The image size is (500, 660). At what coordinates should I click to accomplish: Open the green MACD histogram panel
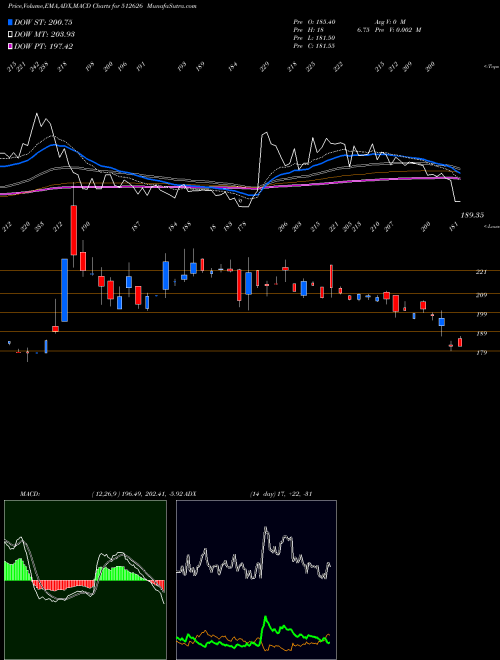pyautogui.click(x=85, y=580)
